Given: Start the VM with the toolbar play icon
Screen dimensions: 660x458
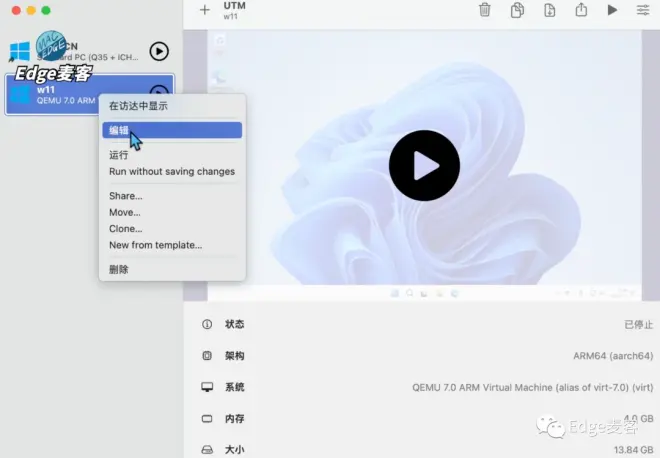Looking at the screenshot, I should click(612, 10).
